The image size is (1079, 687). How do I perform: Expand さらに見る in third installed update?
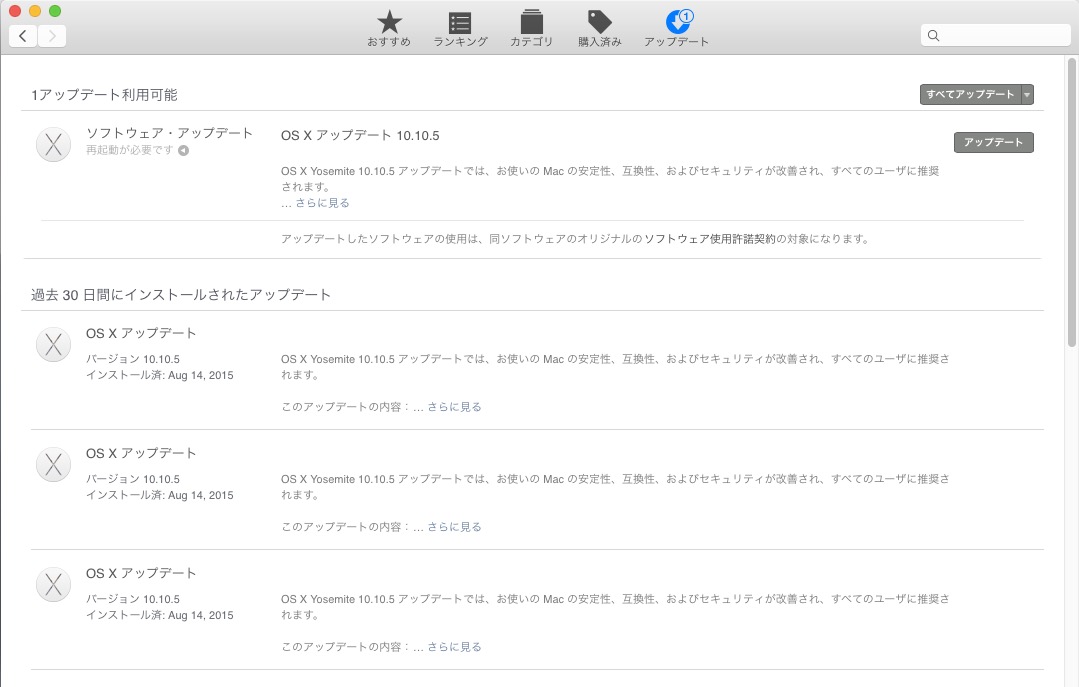454,647
